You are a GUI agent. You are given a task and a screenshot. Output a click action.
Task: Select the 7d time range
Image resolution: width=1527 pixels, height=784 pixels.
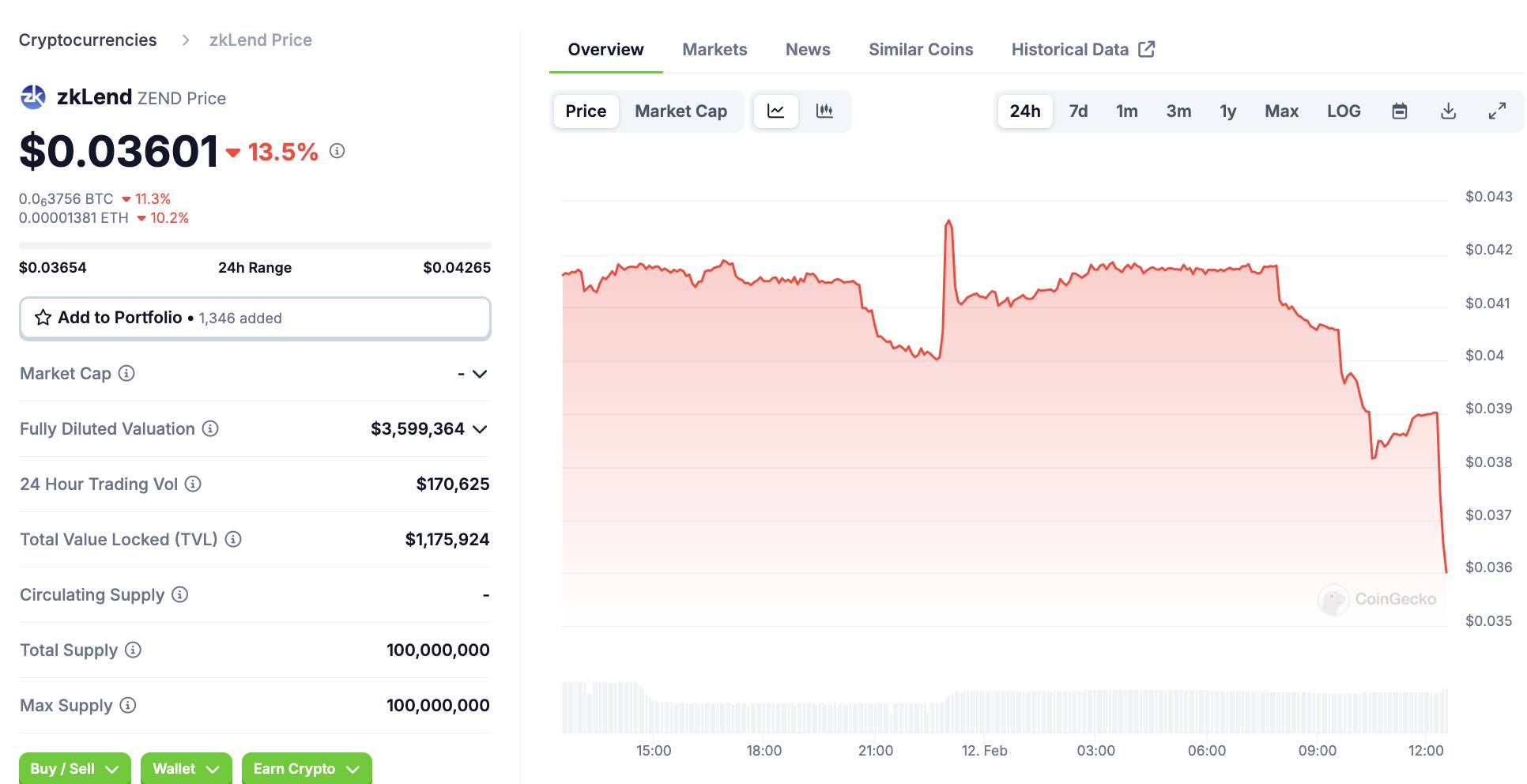coord(1079,111)
